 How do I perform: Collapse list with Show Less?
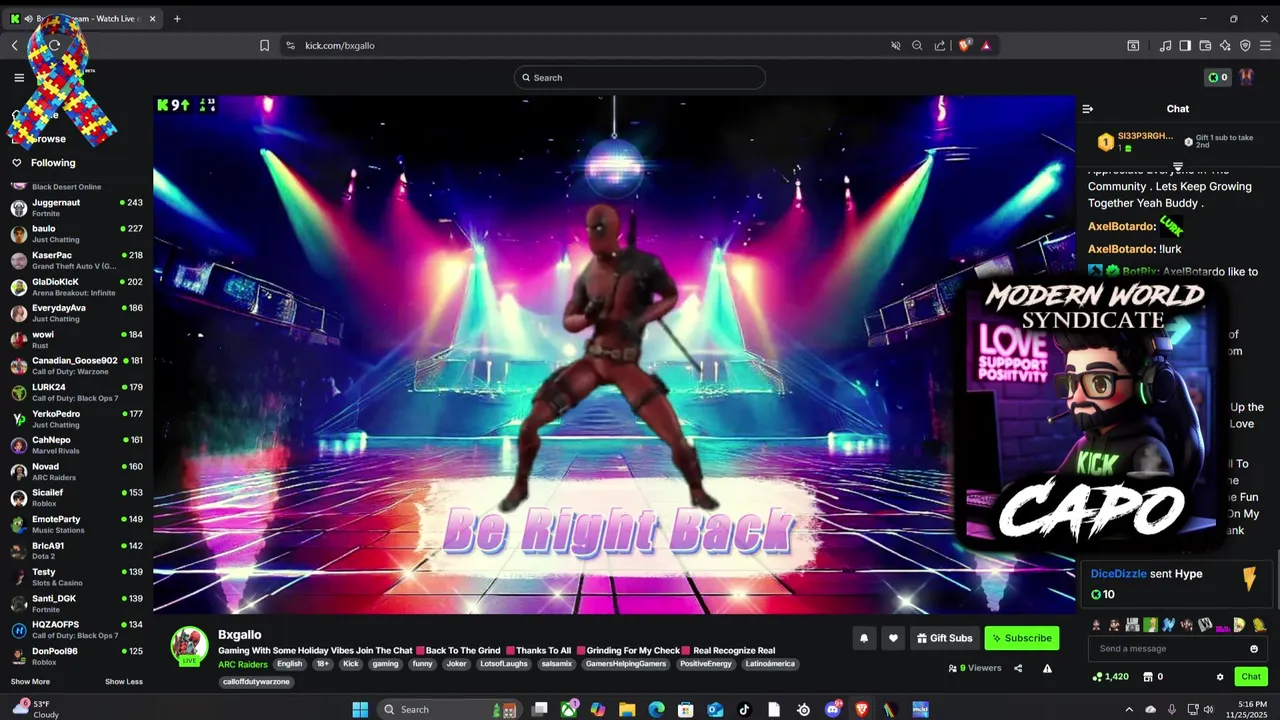124,682
